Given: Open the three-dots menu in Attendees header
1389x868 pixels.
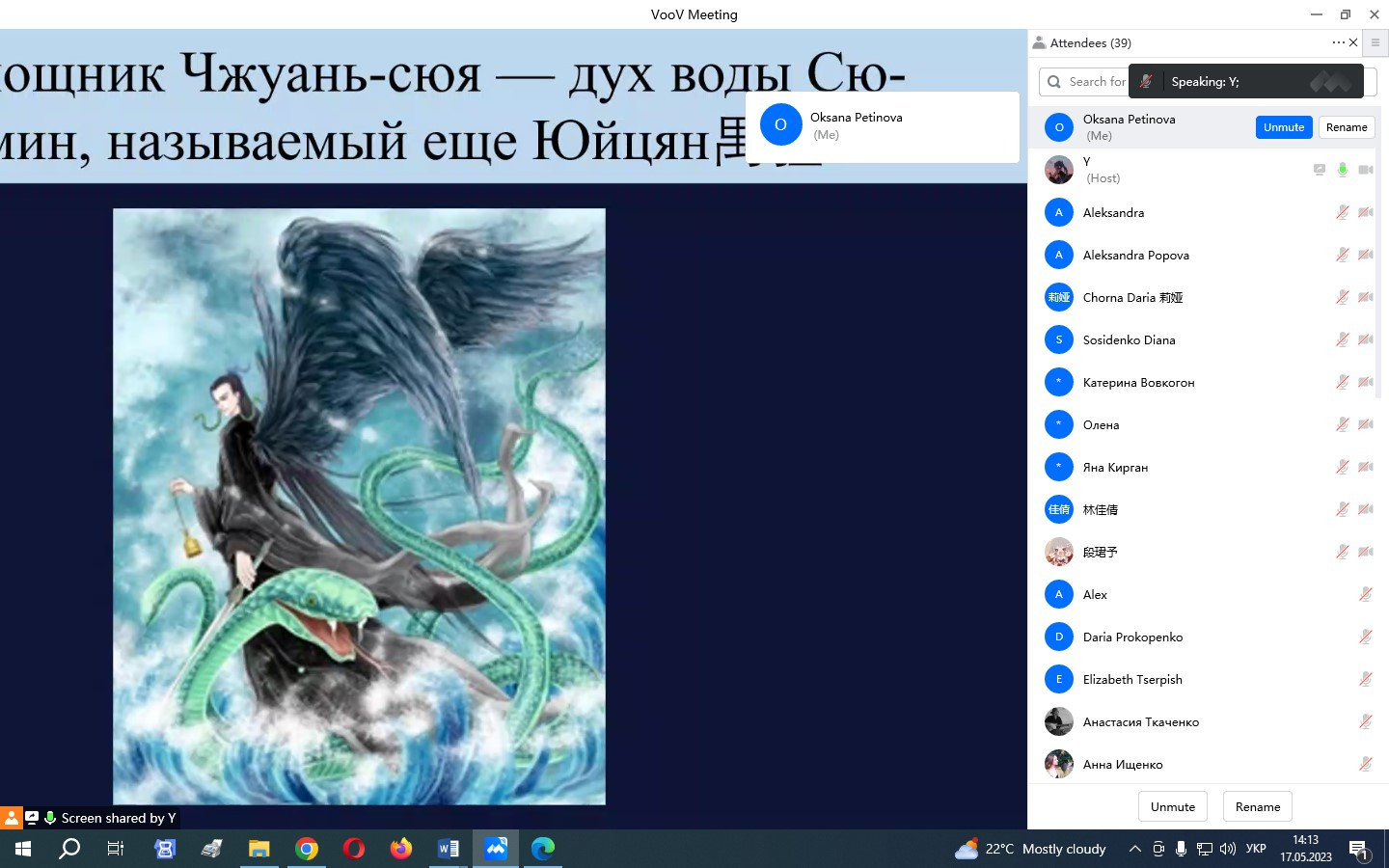Looking at the screenshot, I should point(1338,42).
